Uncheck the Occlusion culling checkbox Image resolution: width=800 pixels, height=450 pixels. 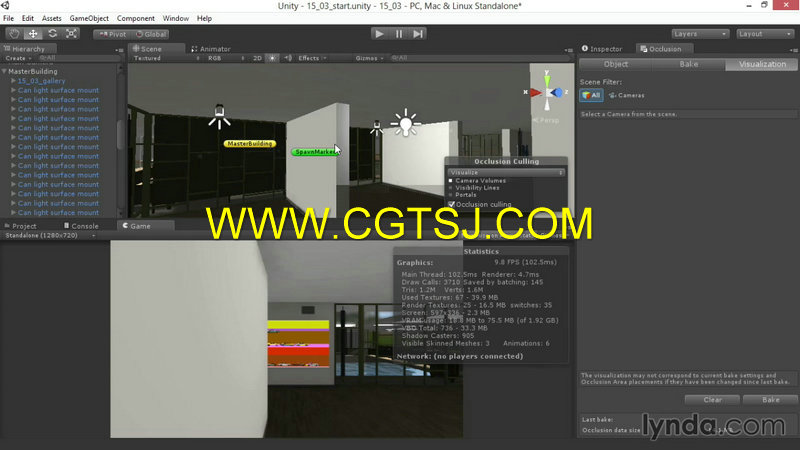click(x=452, y=204)
